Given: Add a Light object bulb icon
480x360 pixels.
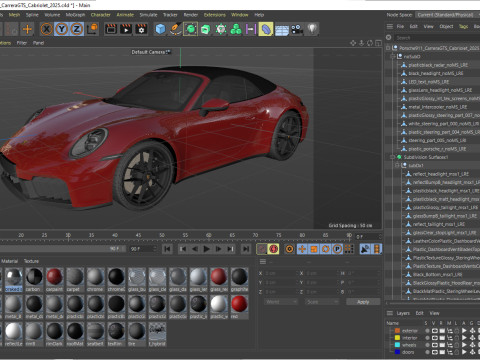Looking at the screenshot, I should coord(312,29).
